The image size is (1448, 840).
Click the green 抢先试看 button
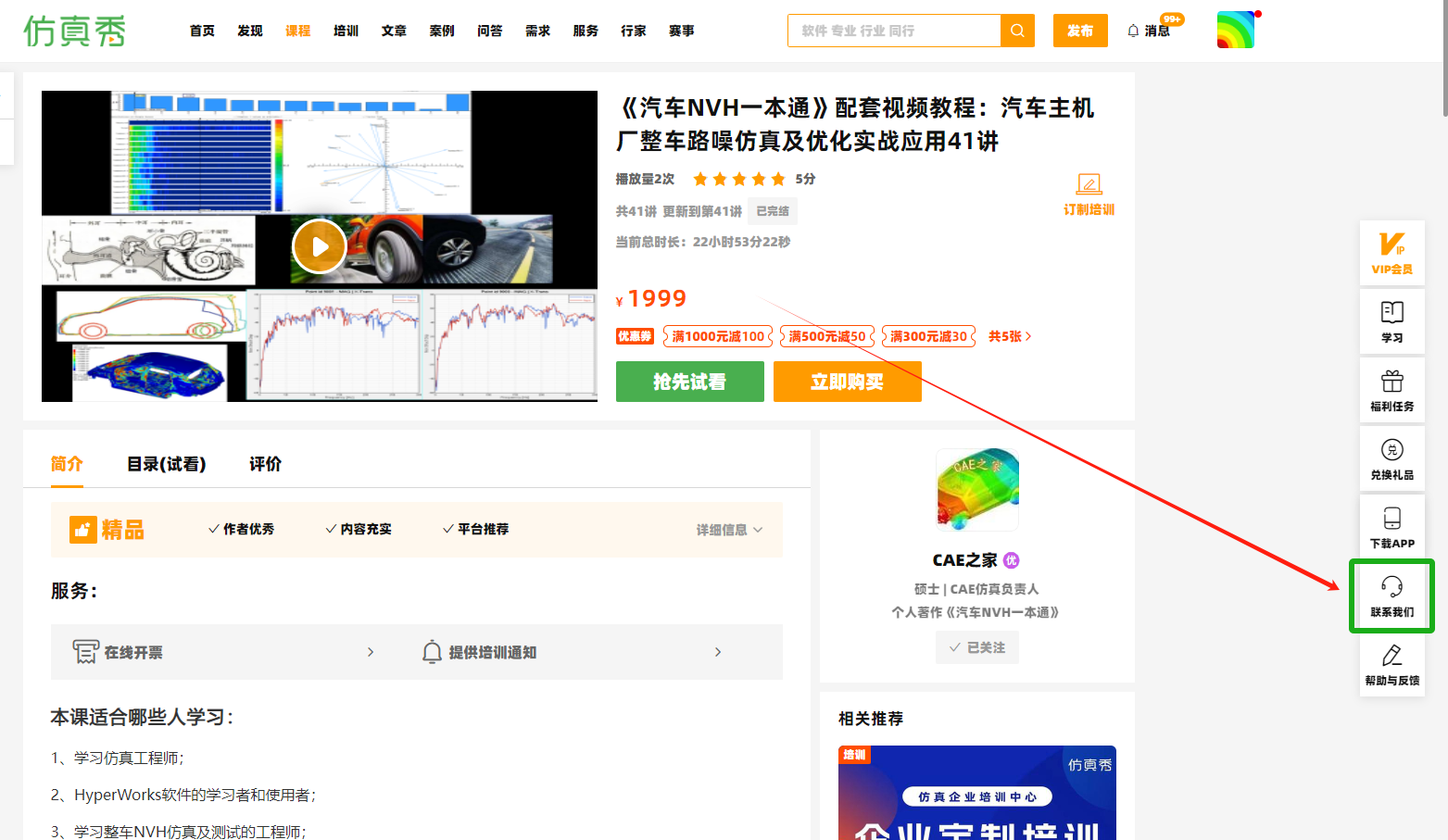[690, 382]
